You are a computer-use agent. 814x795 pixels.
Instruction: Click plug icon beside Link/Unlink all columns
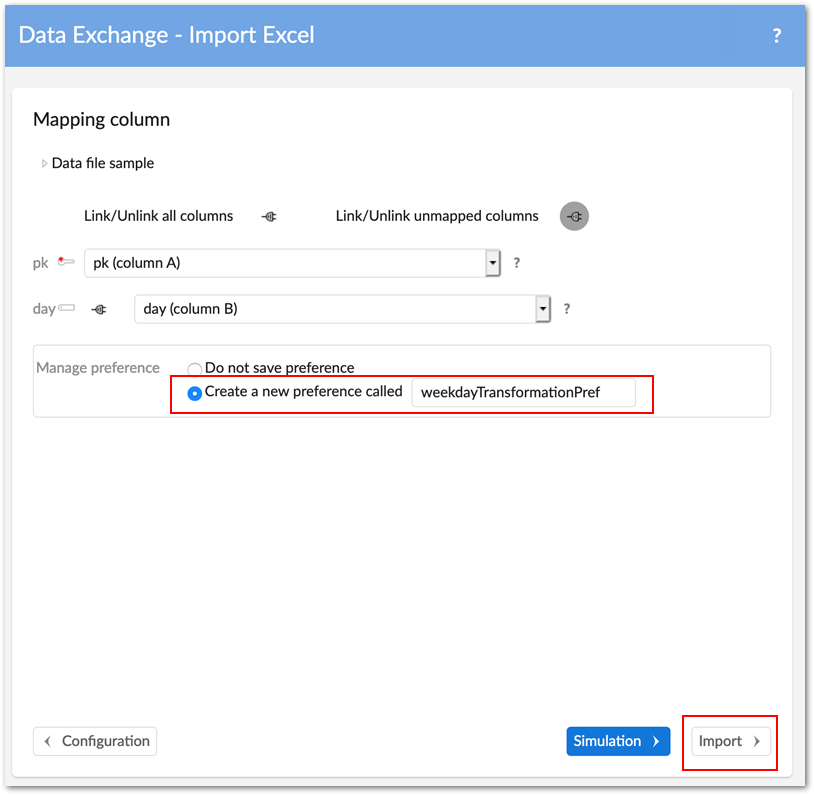[269, 216]
